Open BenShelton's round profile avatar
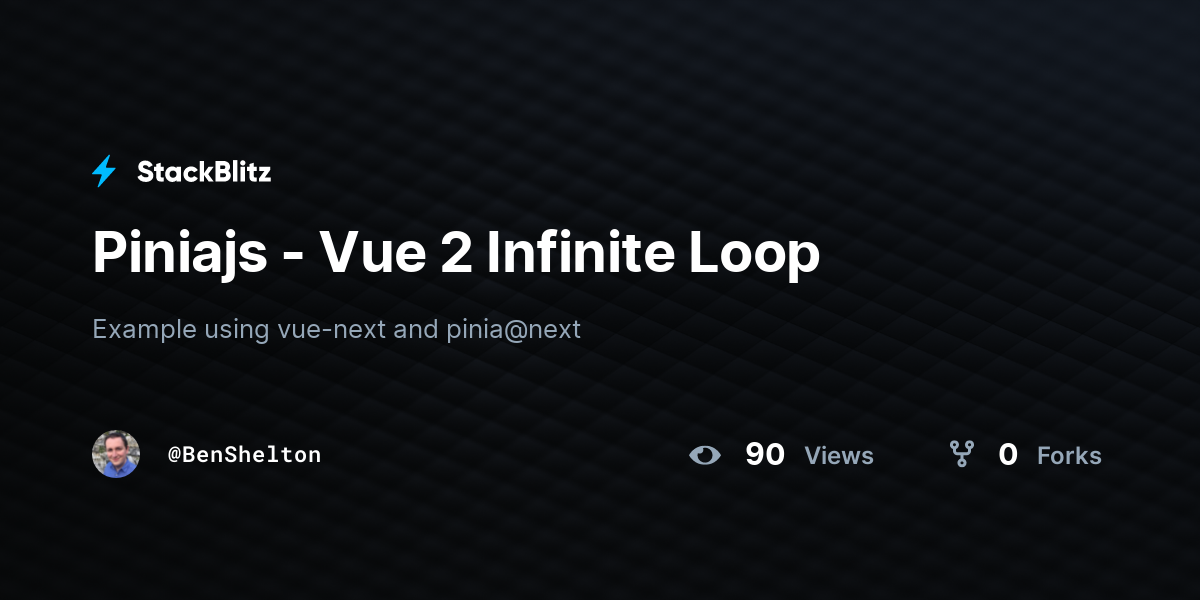1200x600 pixels. pos(116,454)
